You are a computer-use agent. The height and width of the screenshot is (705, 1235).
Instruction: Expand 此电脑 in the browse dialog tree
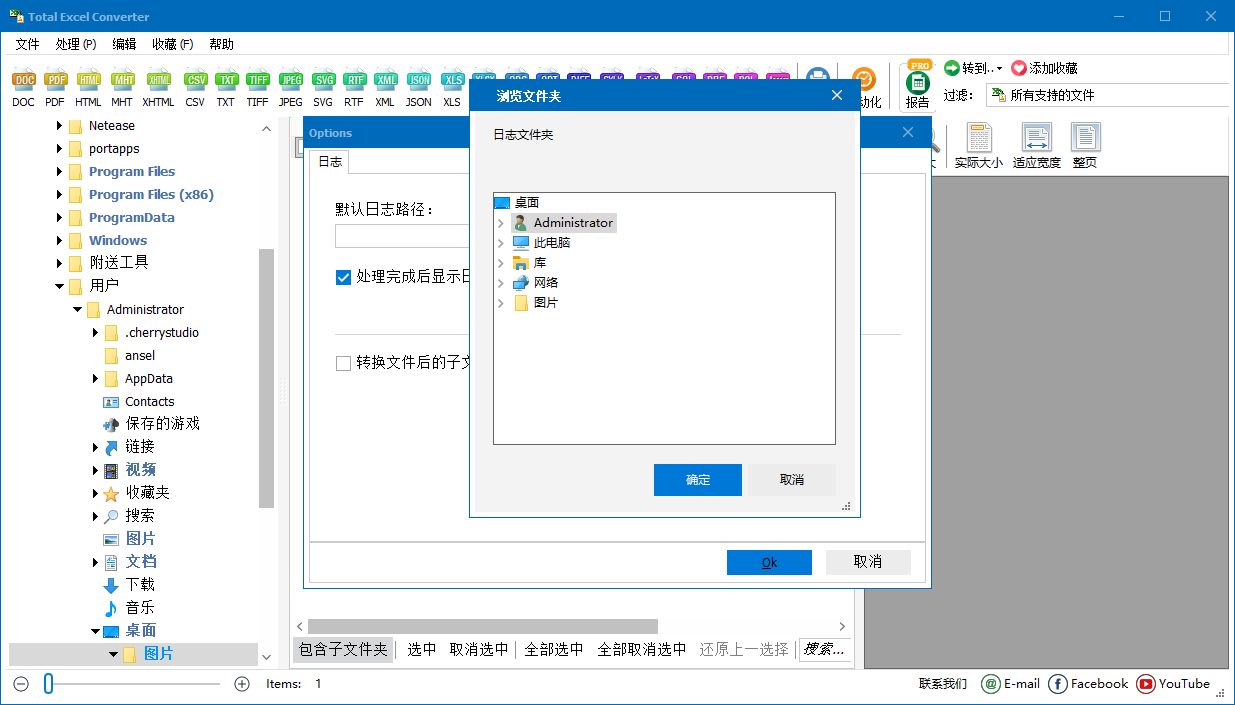tap(499, 242)
